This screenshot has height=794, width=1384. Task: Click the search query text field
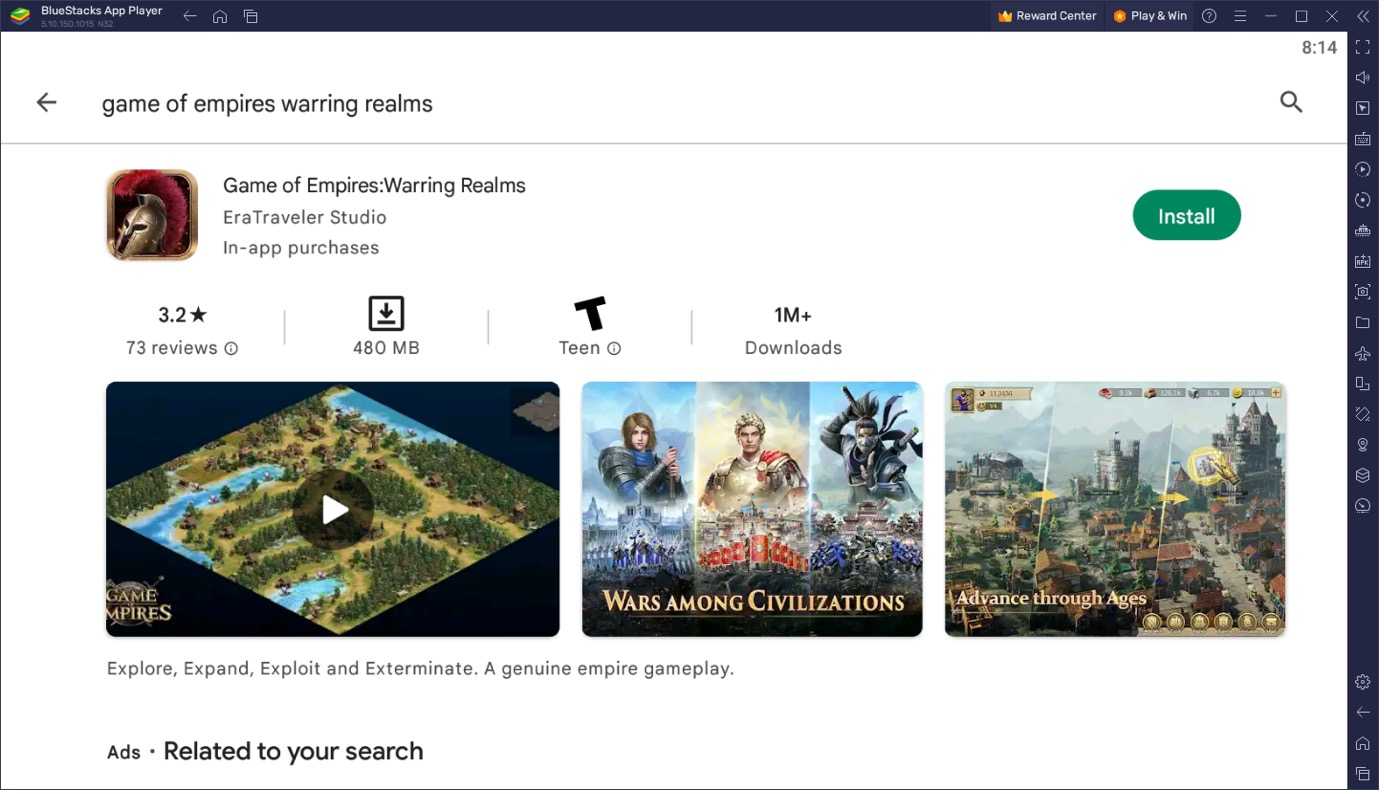pyautogui.click(x=267, y=104)
